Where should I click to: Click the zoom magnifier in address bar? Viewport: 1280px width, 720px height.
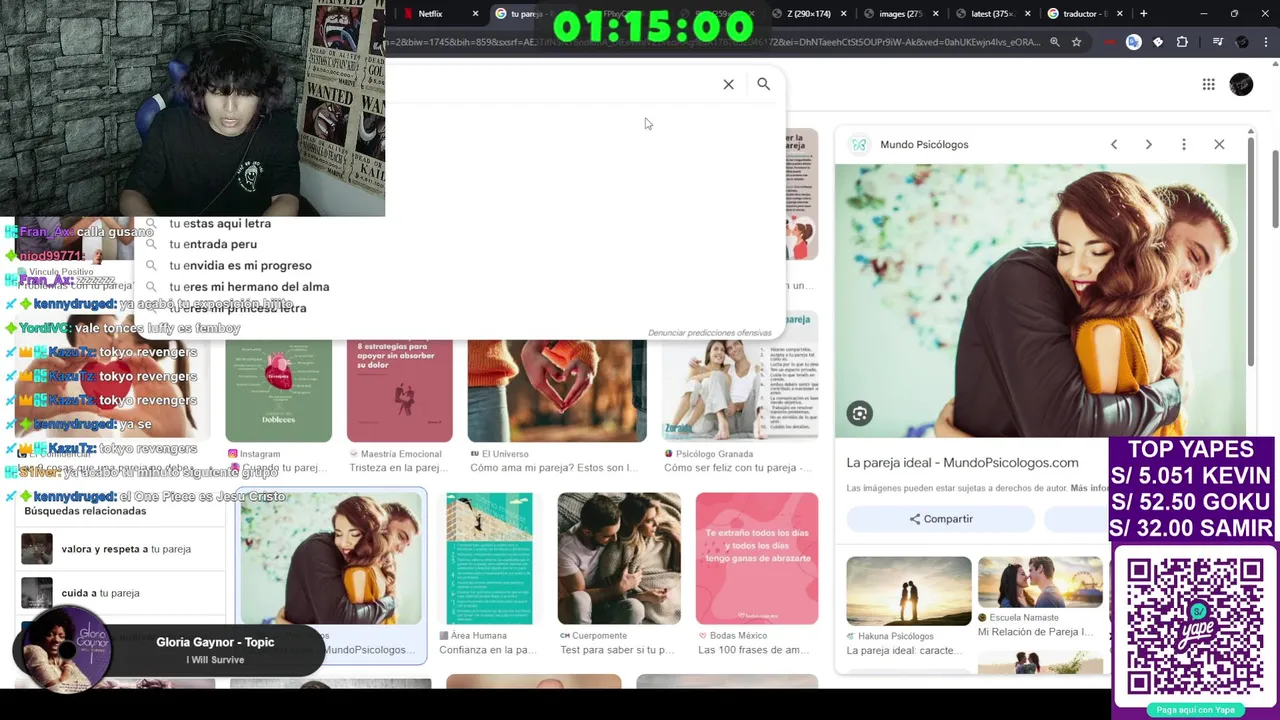[x=1054, y=42]
